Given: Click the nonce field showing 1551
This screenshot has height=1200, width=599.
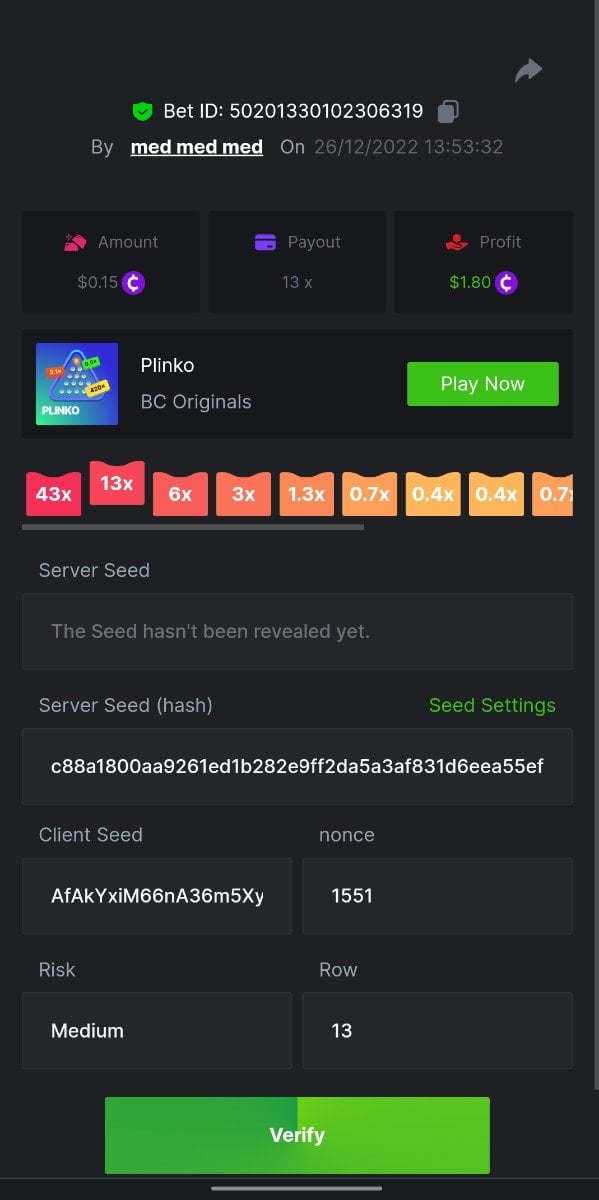Looking at the screenshot, I should (x=438, y=896).
